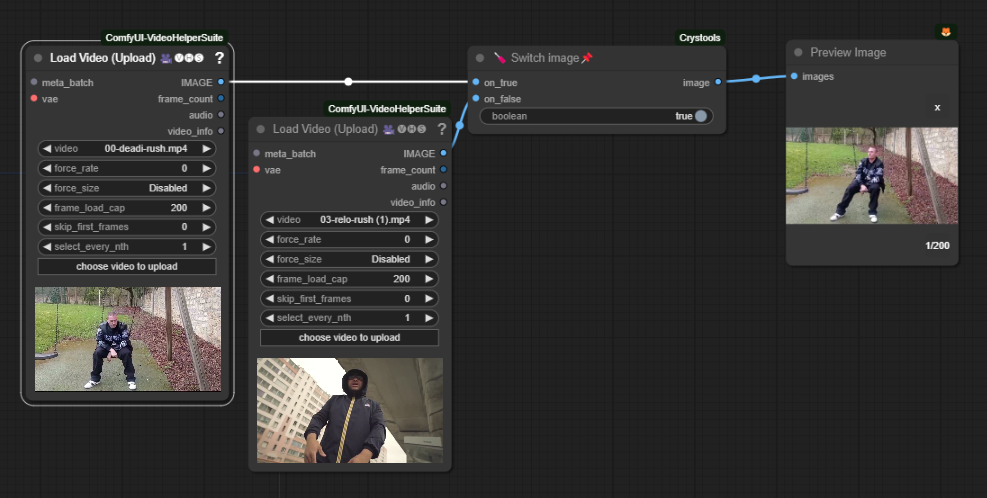987x498 pixels.
Task: Select next video after 03-relo-rush (1).mp4
Action: [429, 220]
